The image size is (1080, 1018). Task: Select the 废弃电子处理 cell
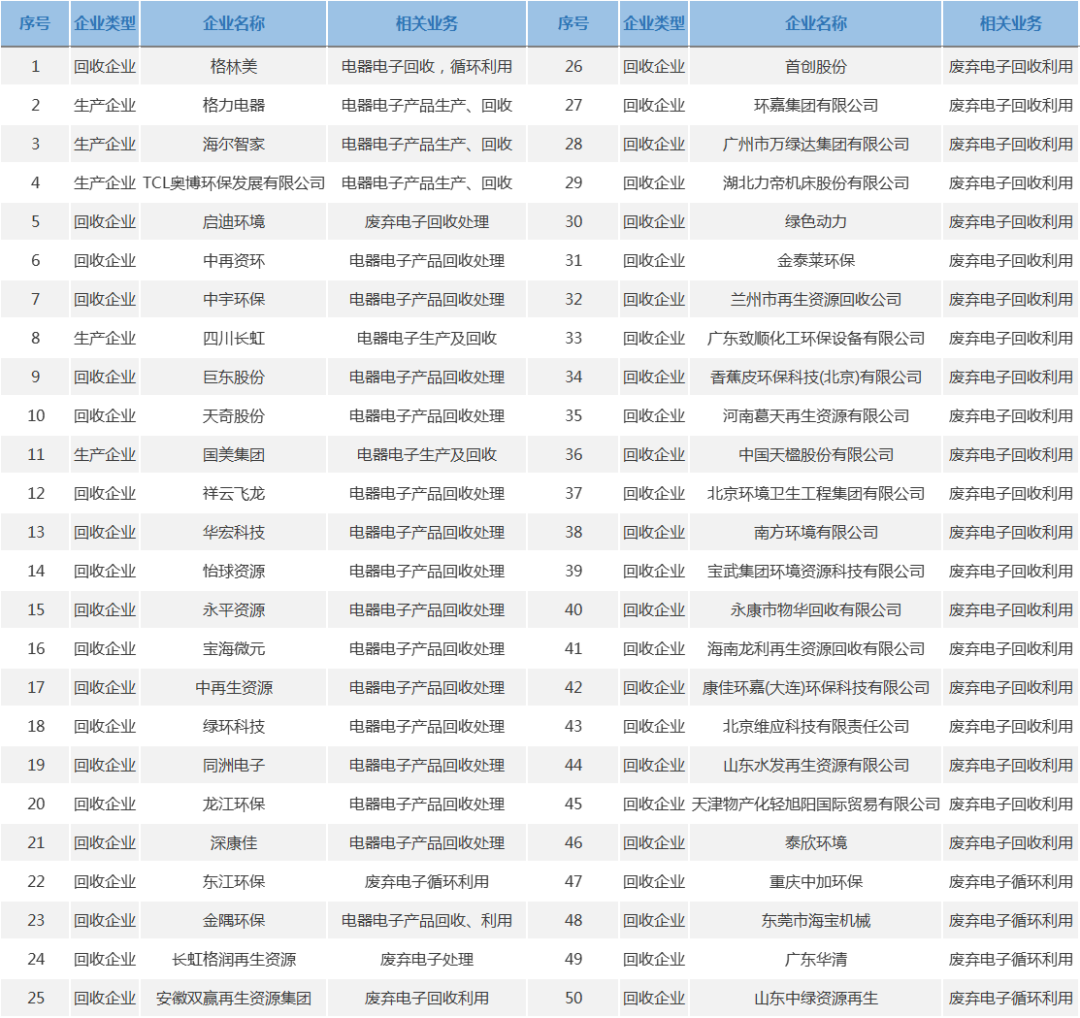[x=426, y=959]
